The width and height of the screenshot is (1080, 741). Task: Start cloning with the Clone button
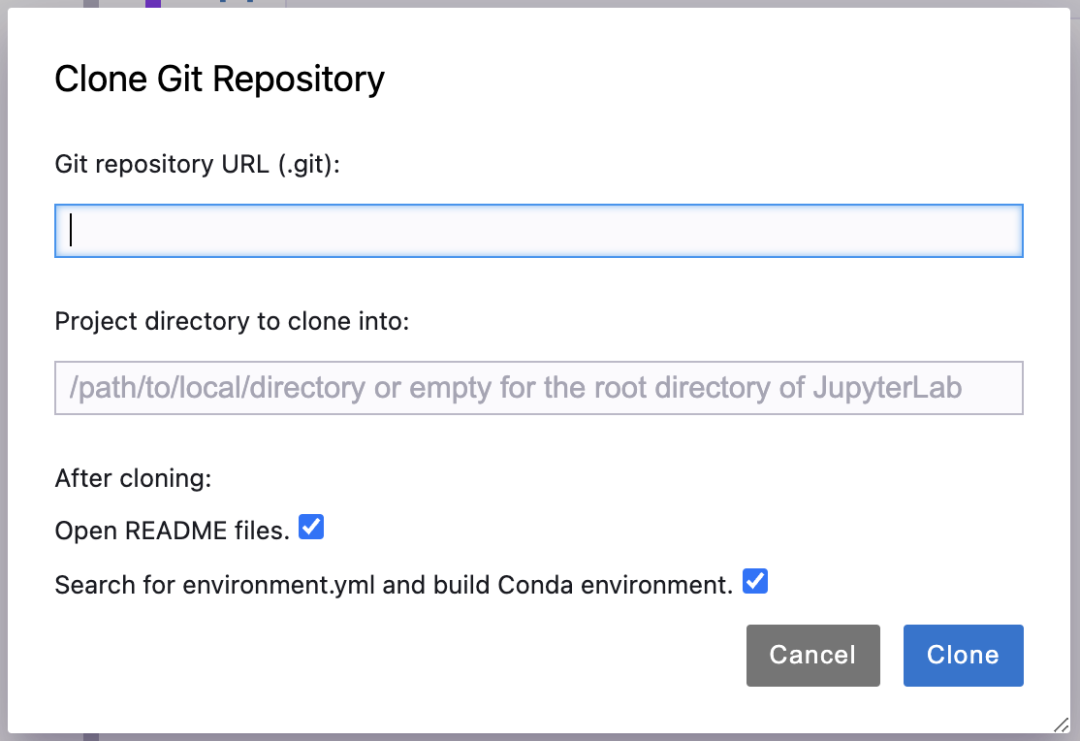[963, 655]
